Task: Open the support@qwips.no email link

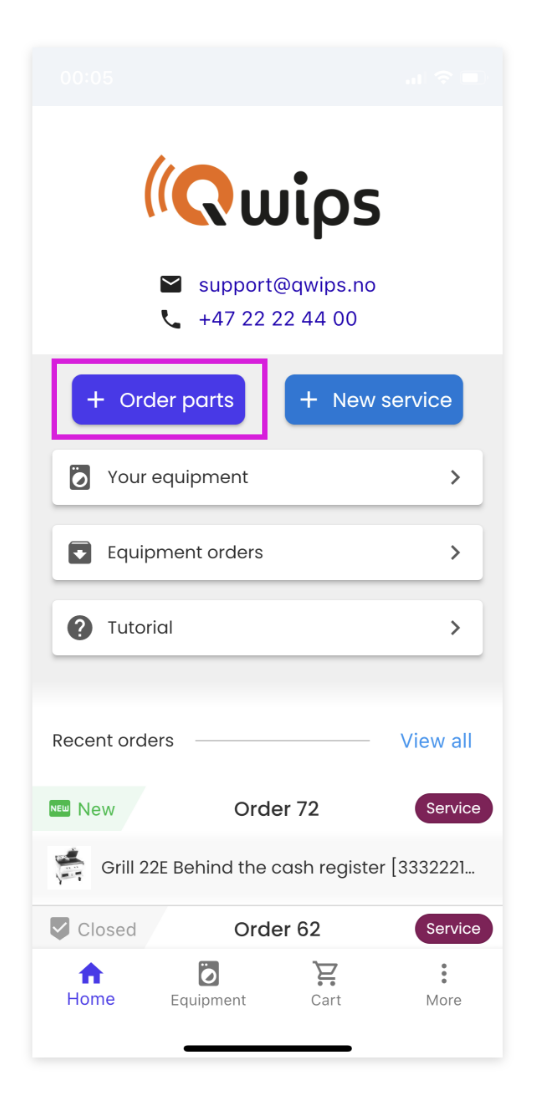Action: tap(287, 285)
